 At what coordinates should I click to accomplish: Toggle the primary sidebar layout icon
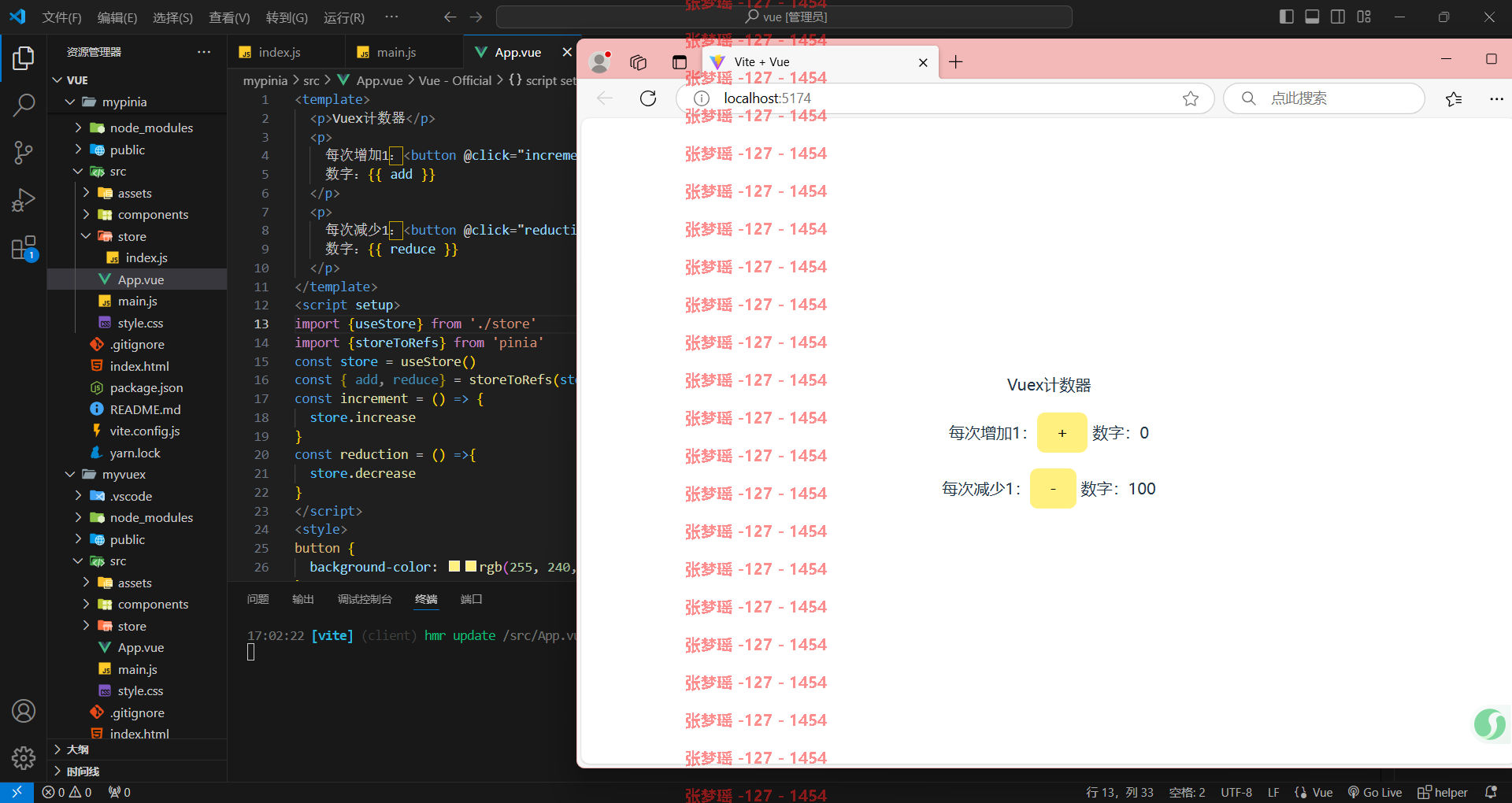1287,17
